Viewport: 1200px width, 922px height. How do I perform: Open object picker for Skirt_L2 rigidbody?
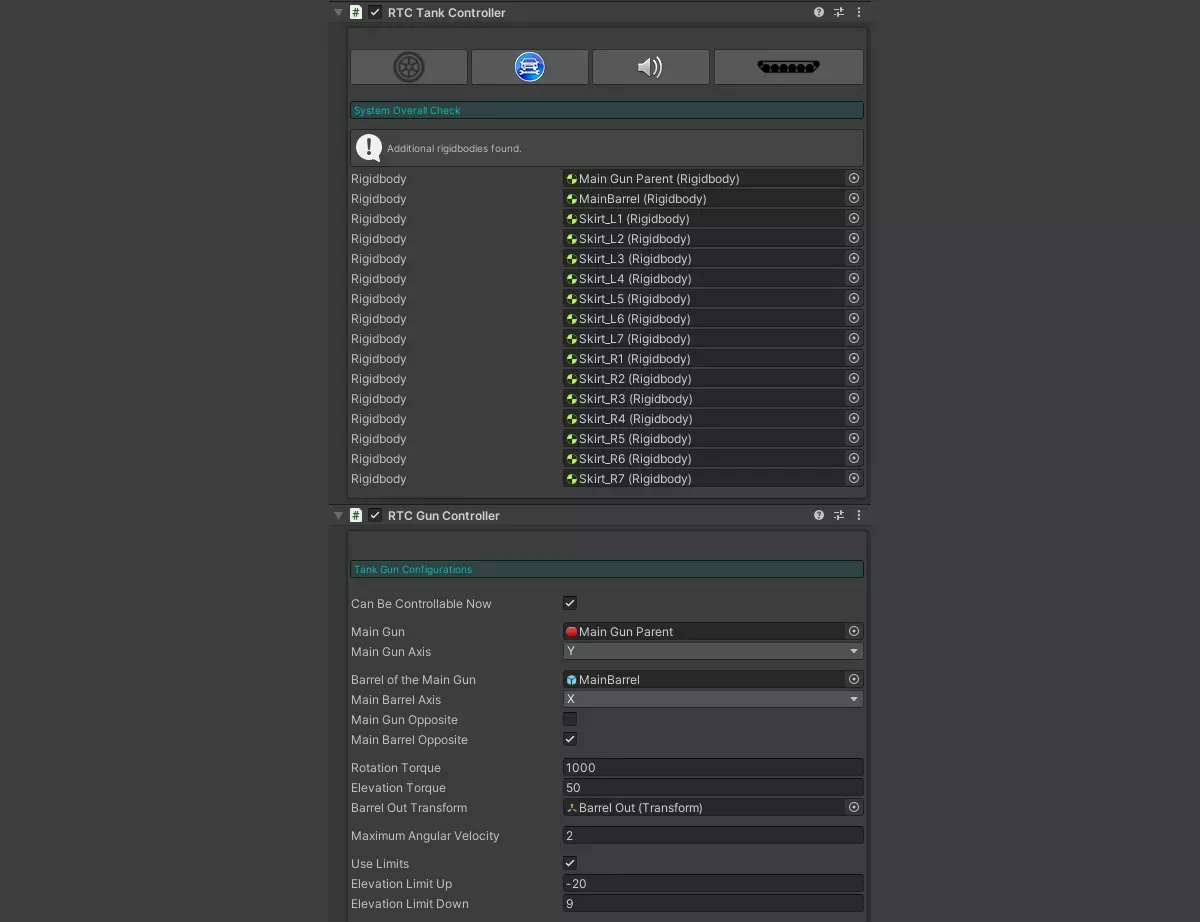(854, 238)
